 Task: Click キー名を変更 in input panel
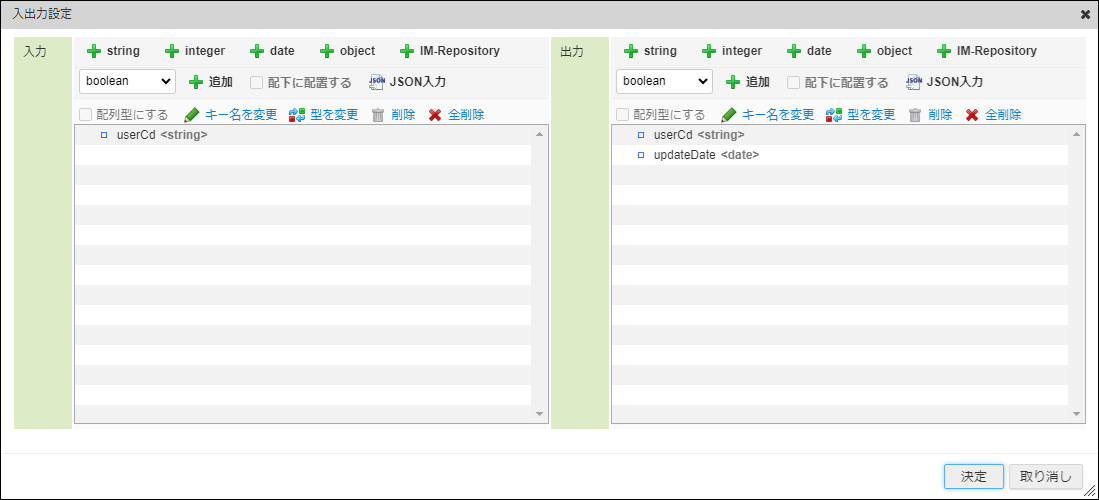coord(231,115)
